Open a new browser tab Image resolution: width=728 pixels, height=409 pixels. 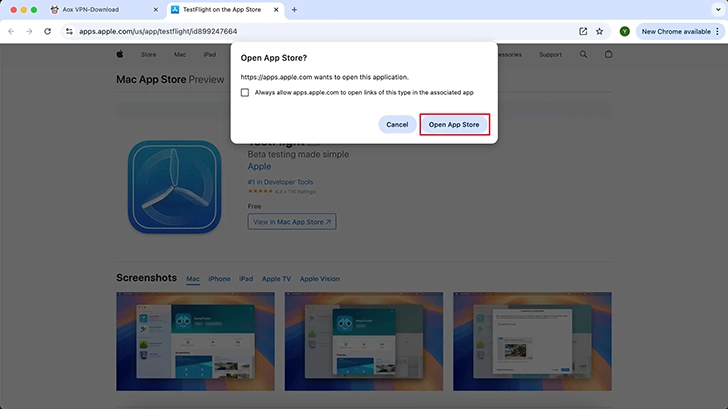click(294, 9)
